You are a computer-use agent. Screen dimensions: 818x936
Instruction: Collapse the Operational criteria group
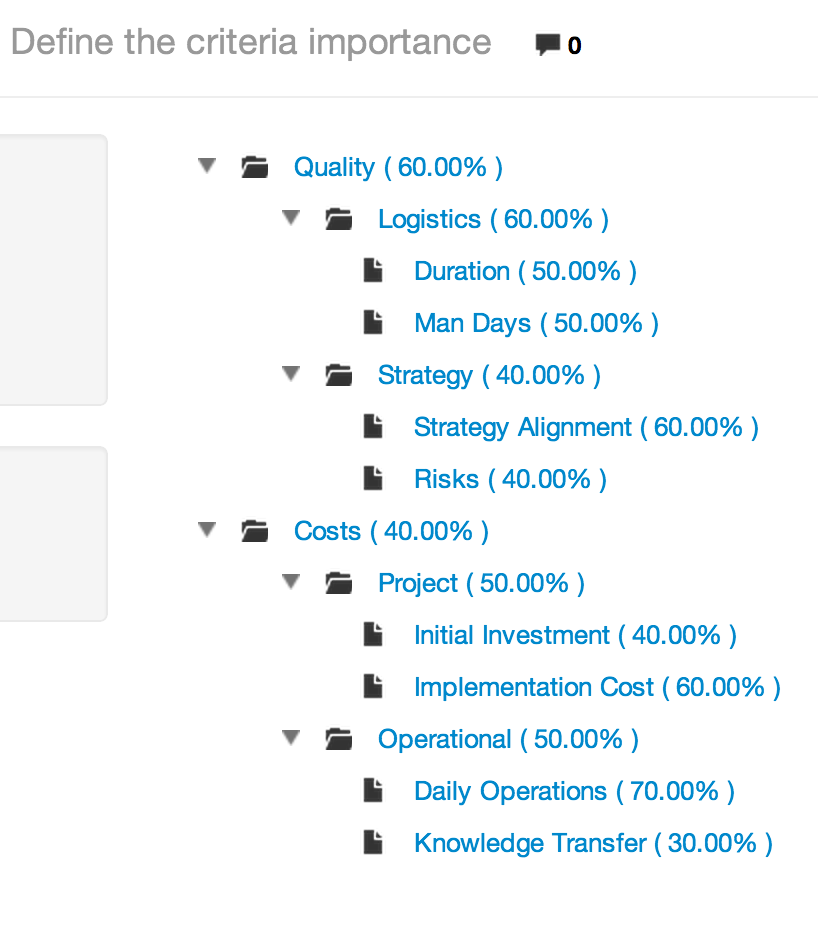[x=290, y=738]
